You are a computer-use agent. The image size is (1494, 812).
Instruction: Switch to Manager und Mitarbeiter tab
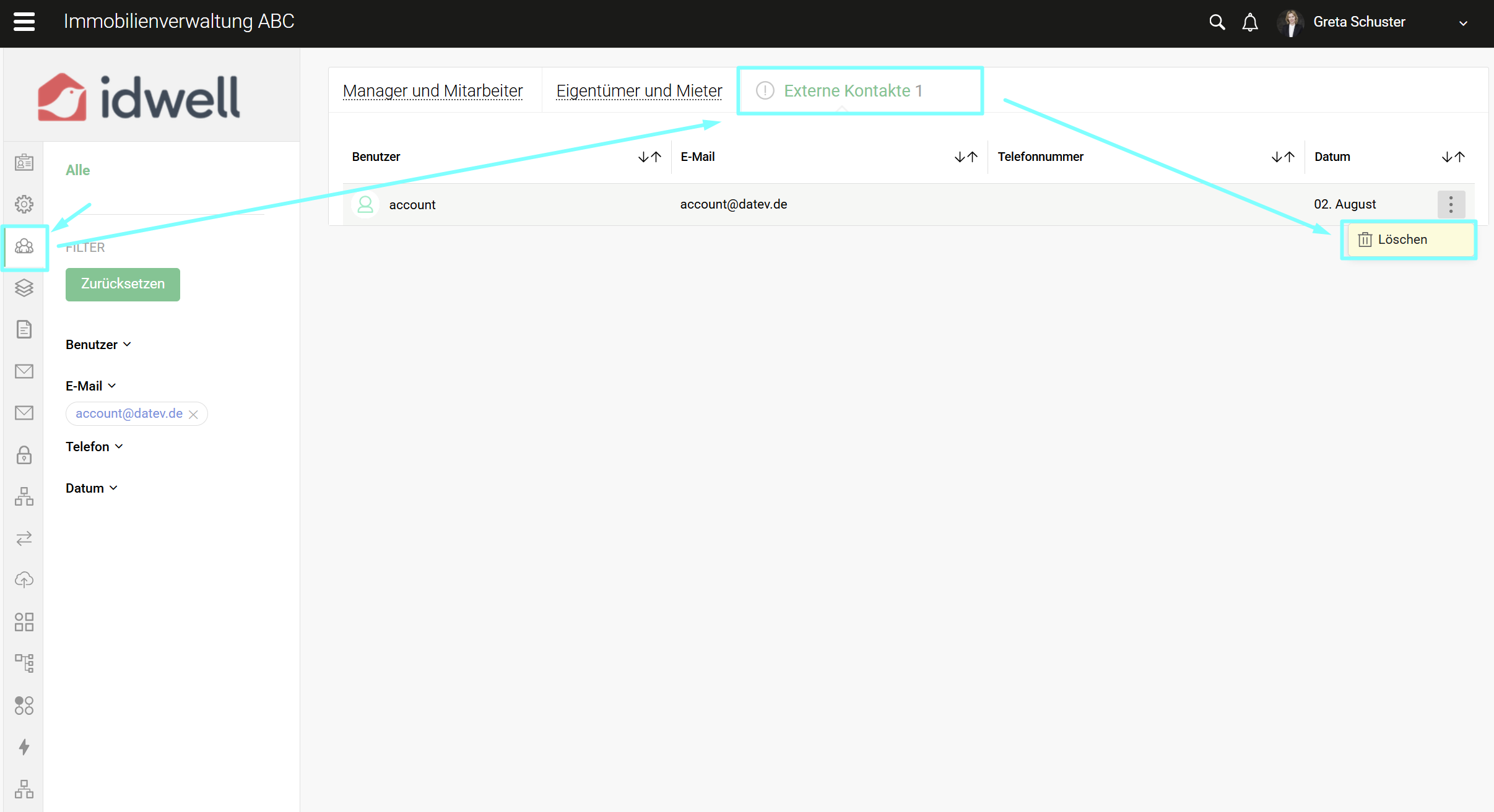[x=432, y=91]
